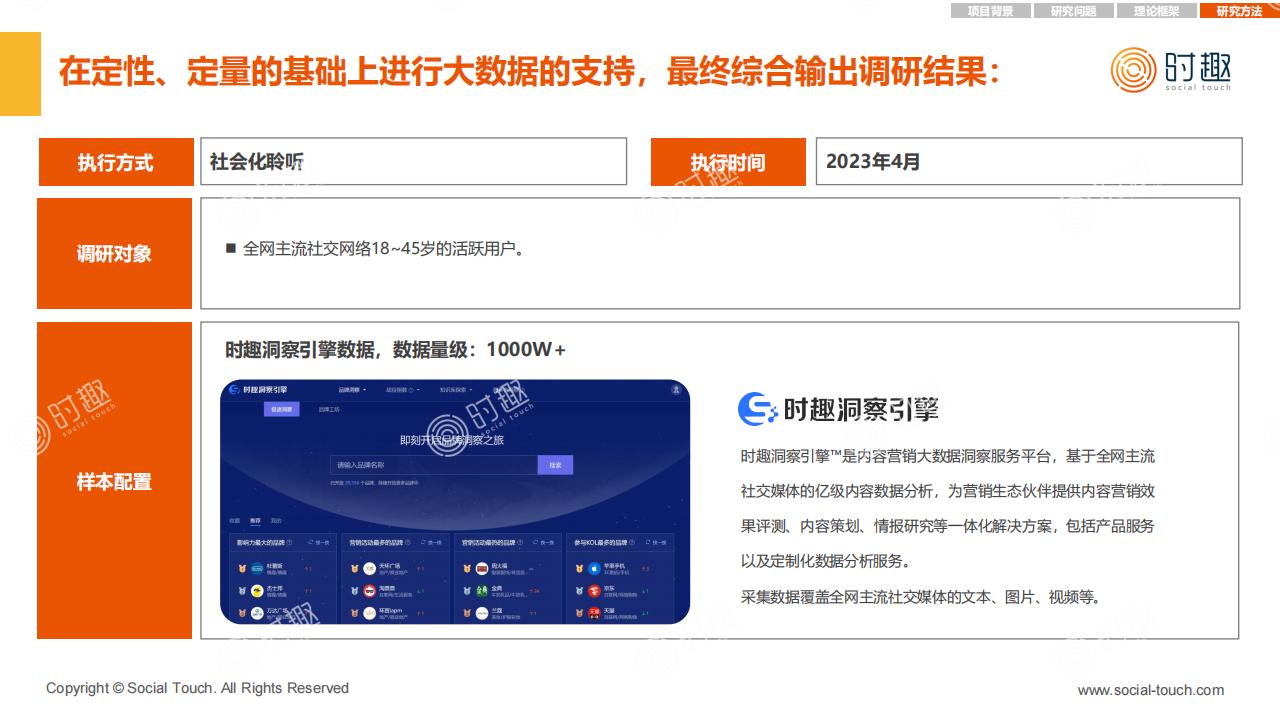This screenshot has width=1280, height=720.
Task: Select the highlighted 研究方法 section tab
Action: pos(1239,11)
